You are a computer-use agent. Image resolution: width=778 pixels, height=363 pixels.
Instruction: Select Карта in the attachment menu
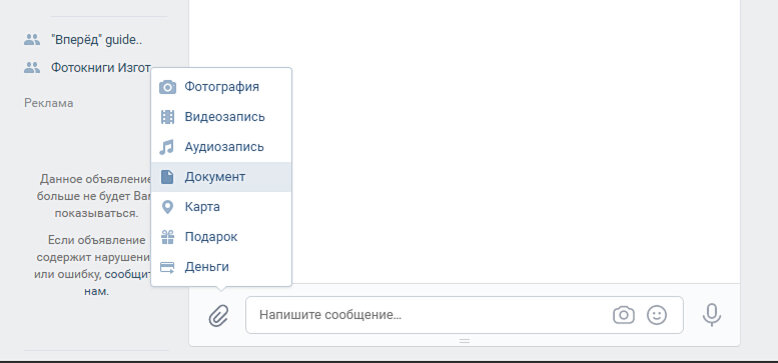[x=221, y=207]
